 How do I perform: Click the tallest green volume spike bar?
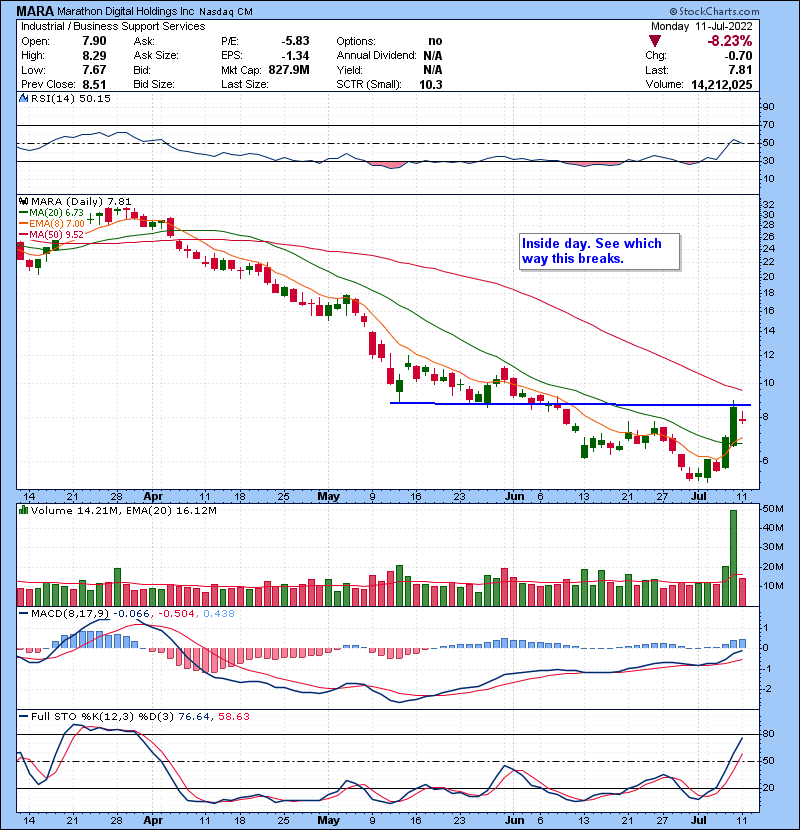[733, 558]
